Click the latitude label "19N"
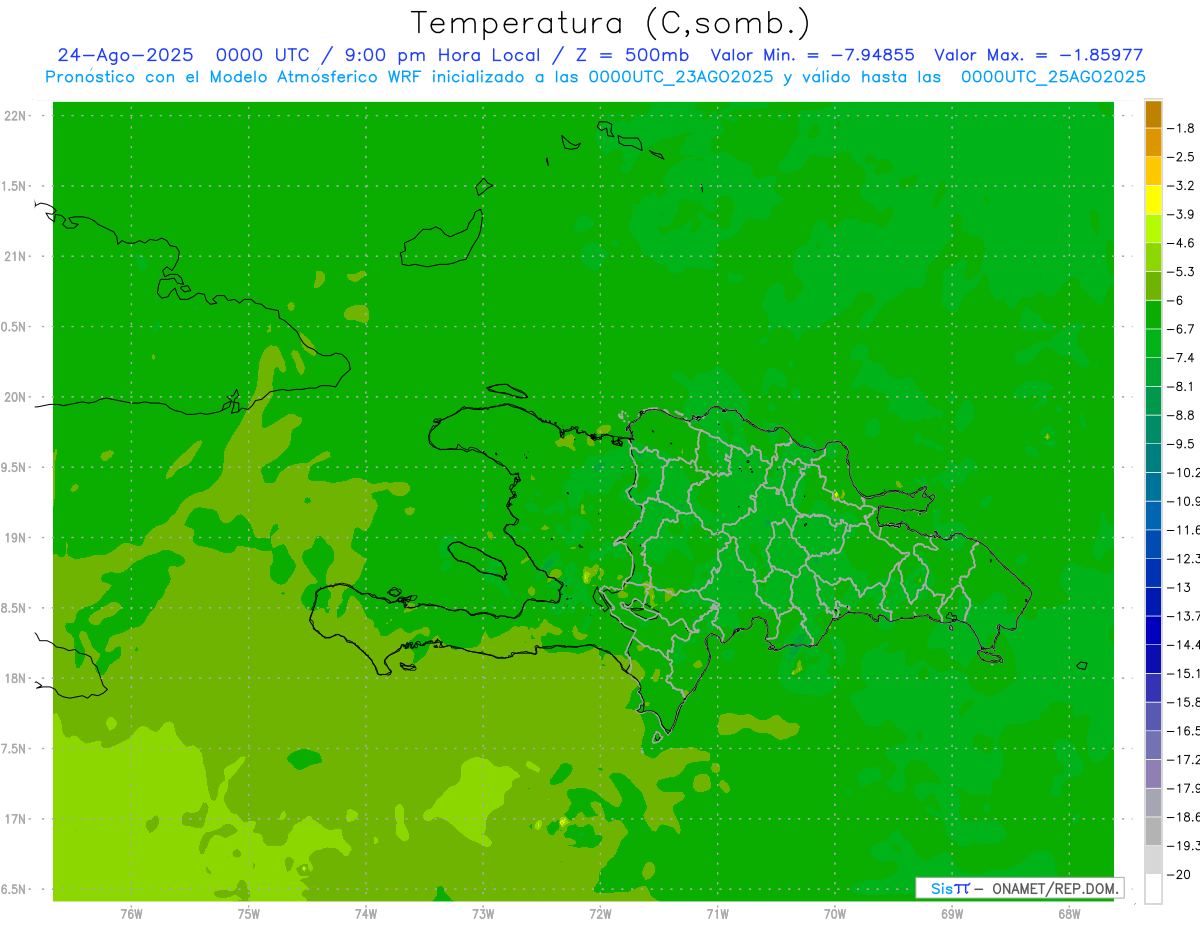The height and width of the screenshot is (927, 1200). click(15, 538)
